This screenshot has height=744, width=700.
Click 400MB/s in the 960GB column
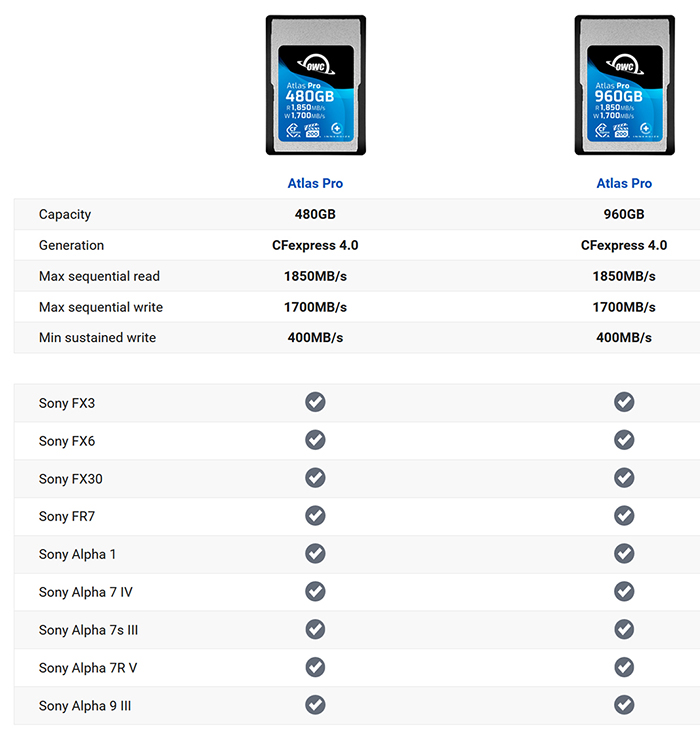[x=624, y=337]
